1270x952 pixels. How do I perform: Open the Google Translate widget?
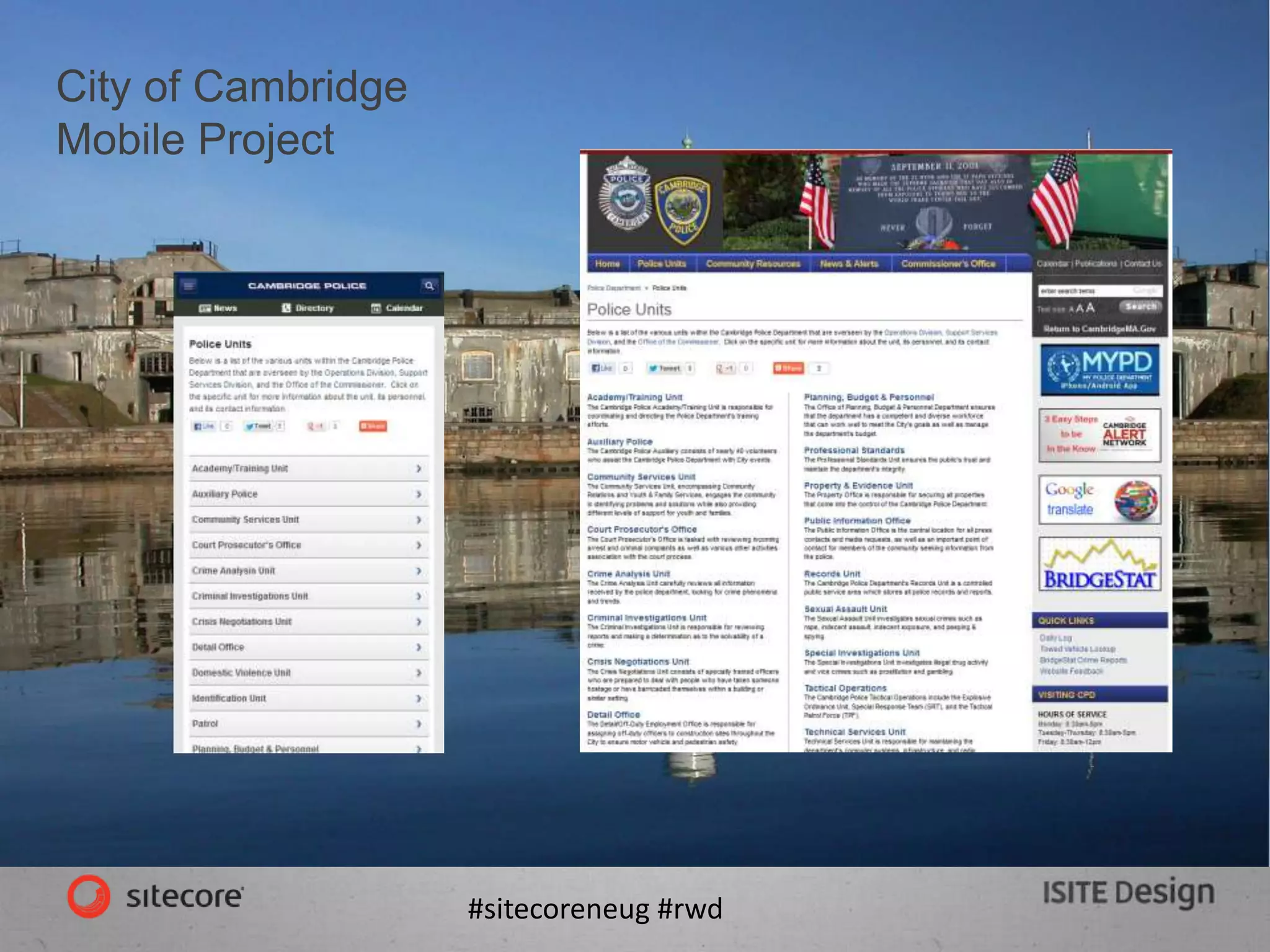[x=1099, y=500]
